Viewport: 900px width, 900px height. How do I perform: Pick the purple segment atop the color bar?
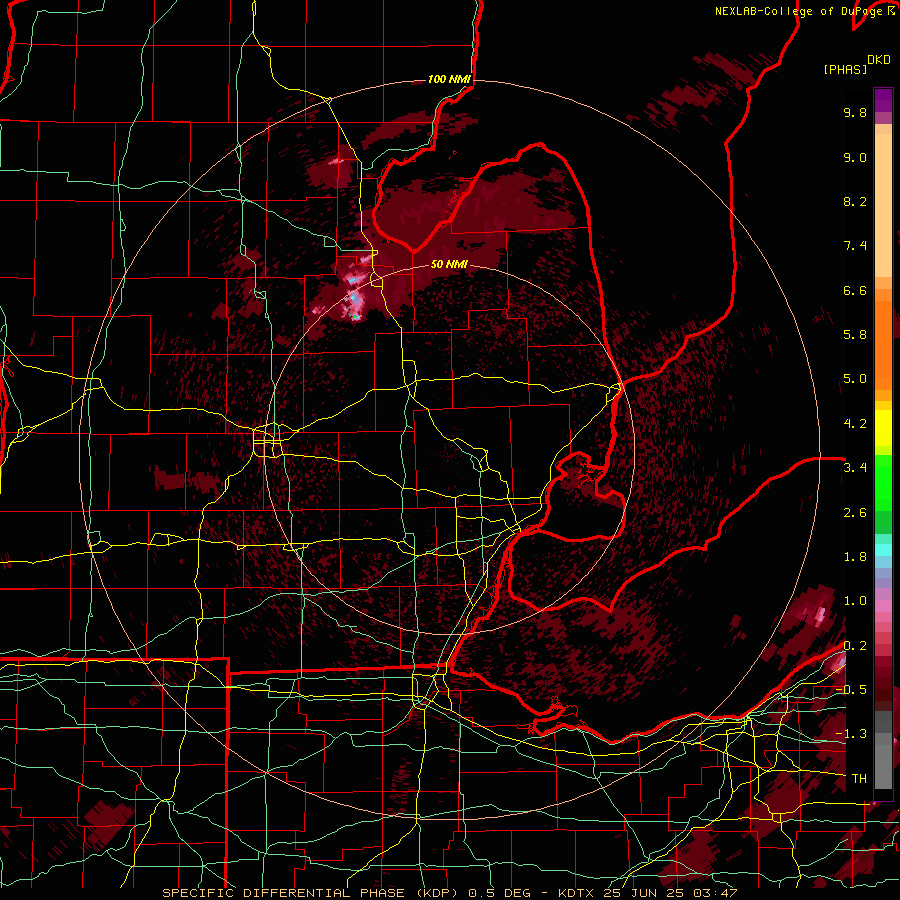(883, 100)
